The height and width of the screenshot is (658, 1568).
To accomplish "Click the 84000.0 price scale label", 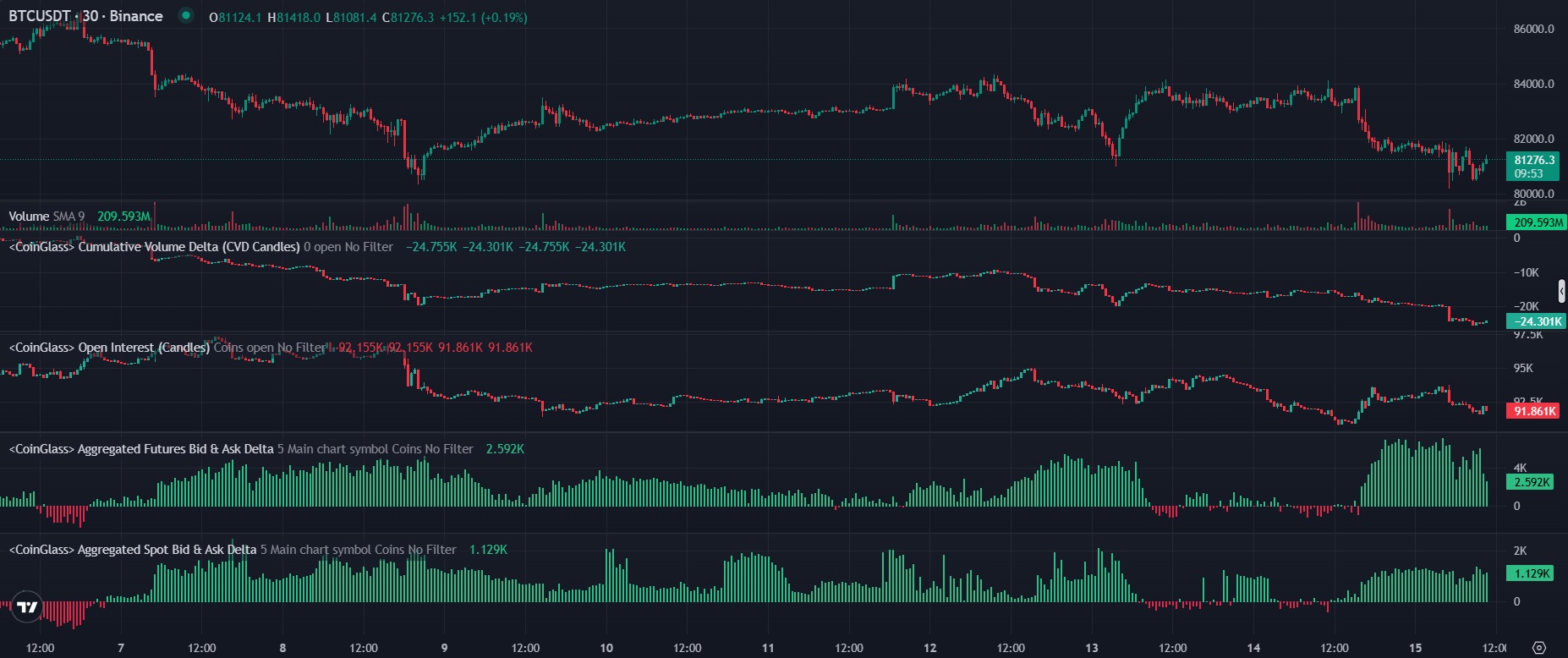I will pyautogui.click(x=1533, y=84).
